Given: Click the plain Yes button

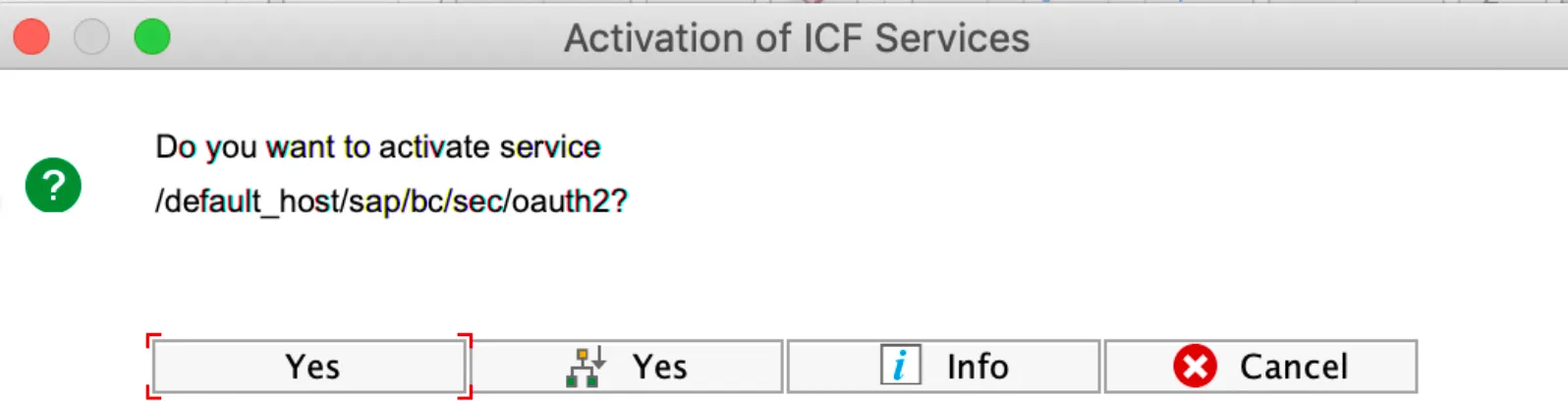Looking at the screenshot, I should [309, 367].
